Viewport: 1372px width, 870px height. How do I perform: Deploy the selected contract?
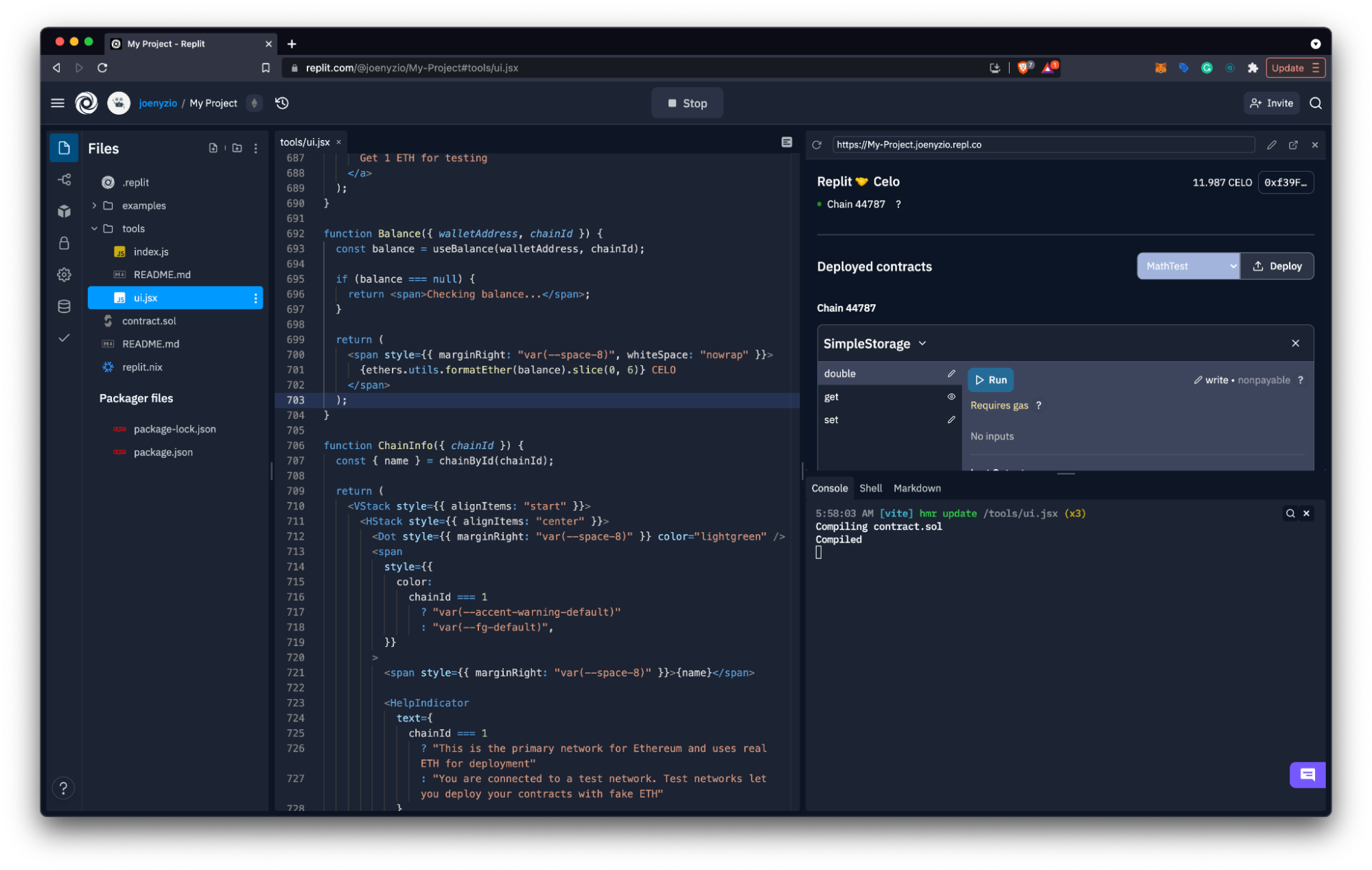[x=1277, y=266]
